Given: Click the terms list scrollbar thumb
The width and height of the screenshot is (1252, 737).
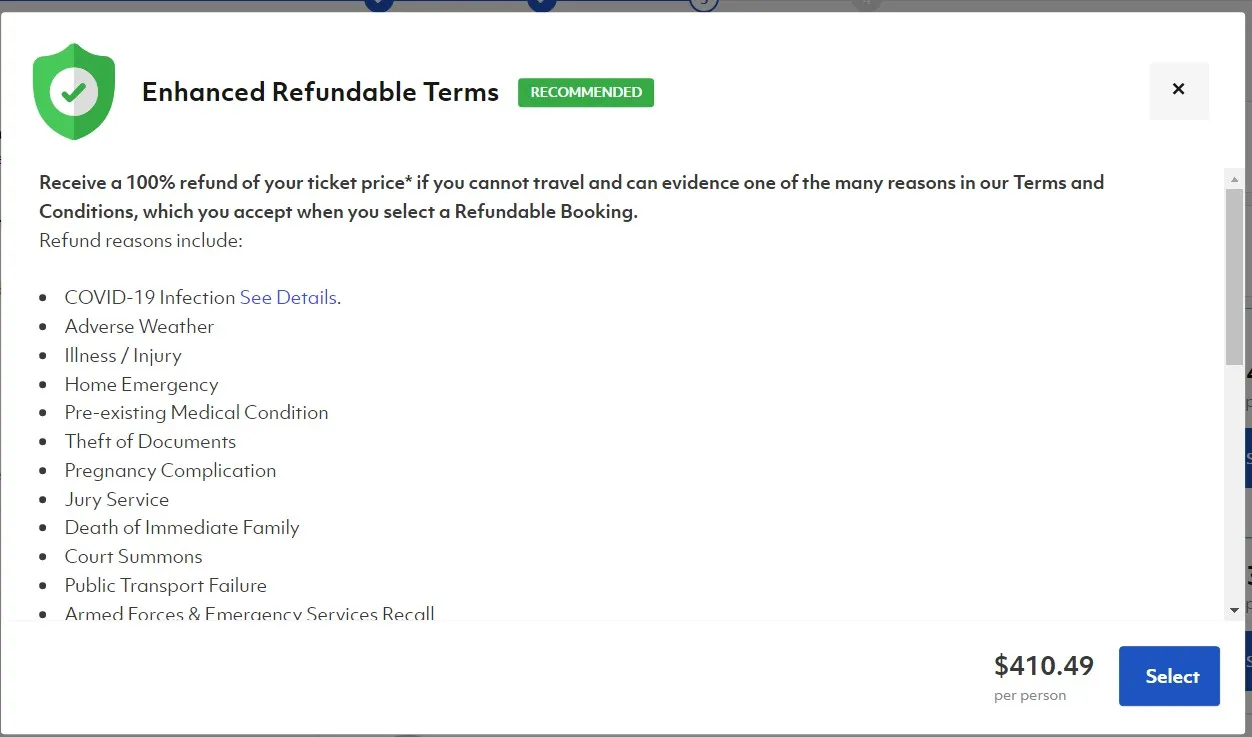Looking at the screenshot, I should pyautogui.click(x=1235, y=277).
